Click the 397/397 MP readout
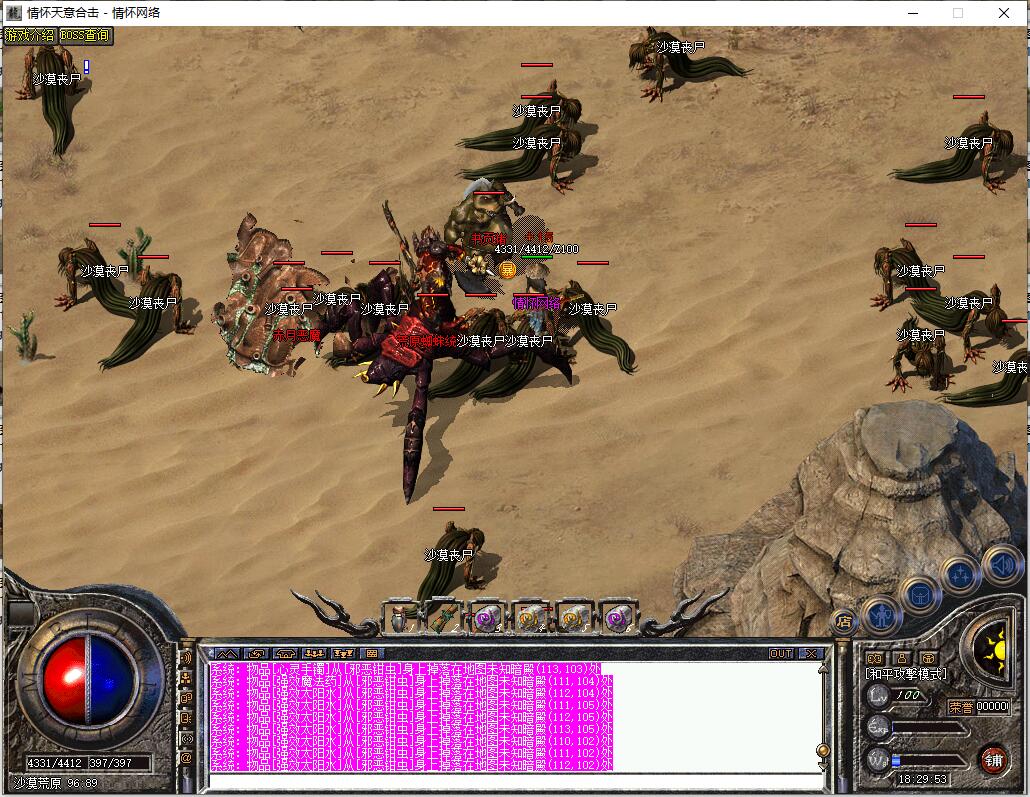This screenshot has height=797, width=1030. coord(110,763)
